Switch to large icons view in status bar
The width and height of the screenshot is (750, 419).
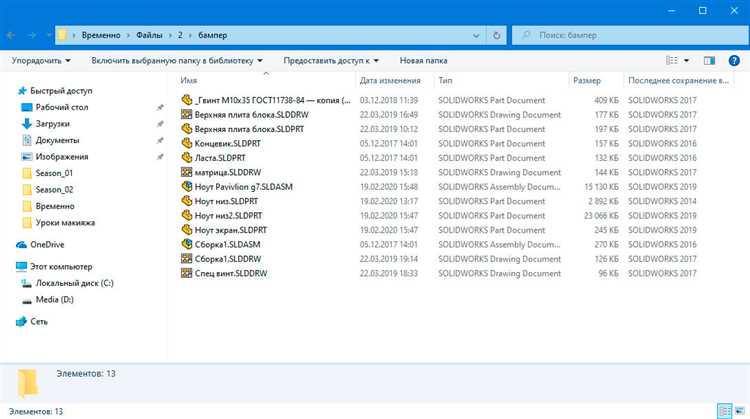click(x=740, y=411)
